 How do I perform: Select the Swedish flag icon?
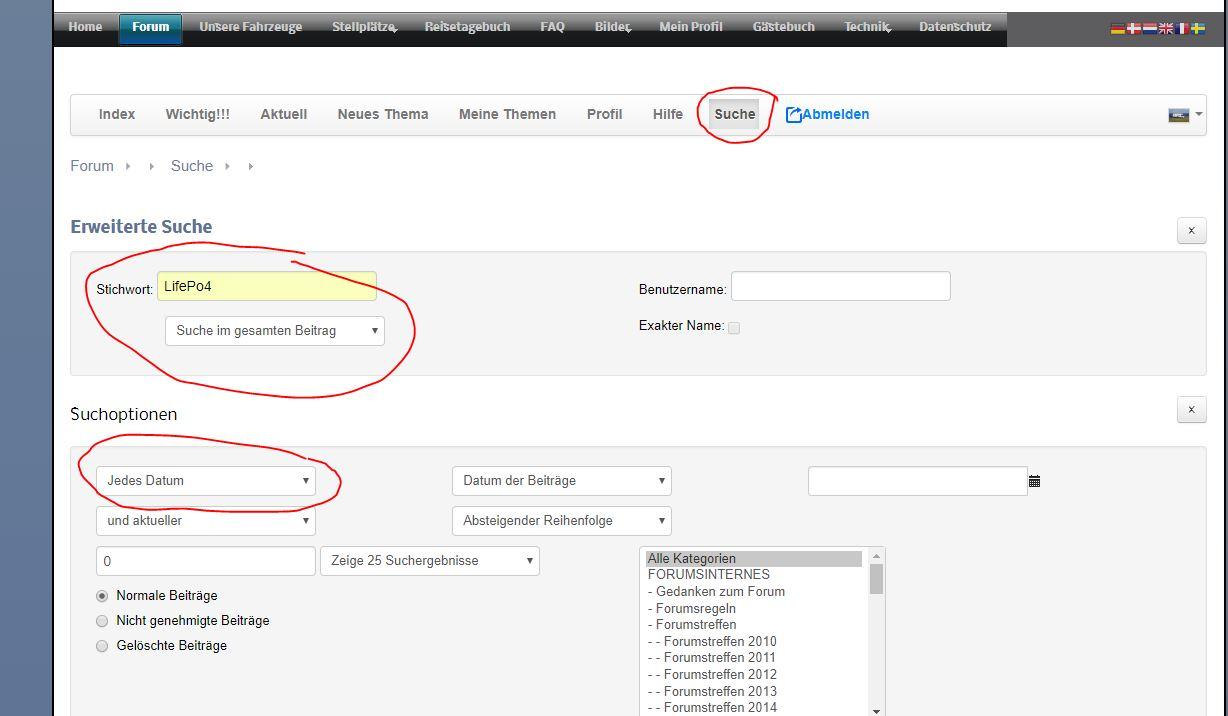(x=1197, y=29)
